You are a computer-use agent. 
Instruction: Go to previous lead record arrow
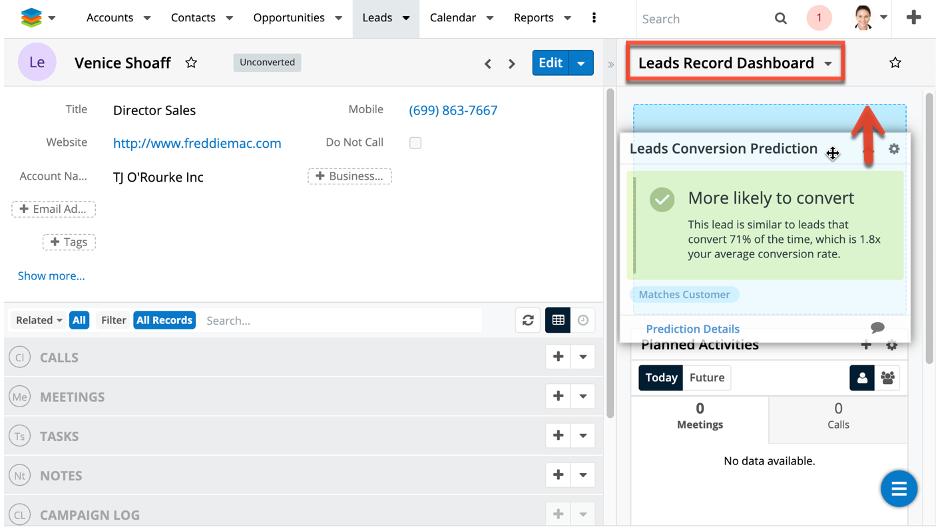(488, 63)
